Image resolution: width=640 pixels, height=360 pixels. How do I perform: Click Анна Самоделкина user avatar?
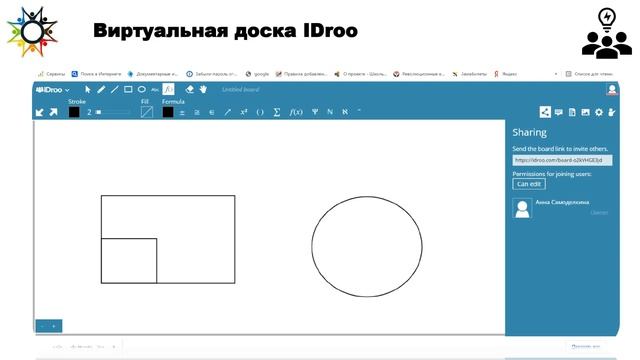tap(522, 209)
